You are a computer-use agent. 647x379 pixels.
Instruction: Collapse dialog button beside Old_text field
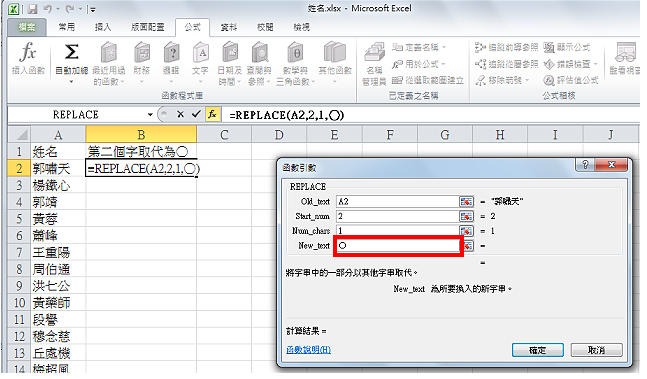466,202
